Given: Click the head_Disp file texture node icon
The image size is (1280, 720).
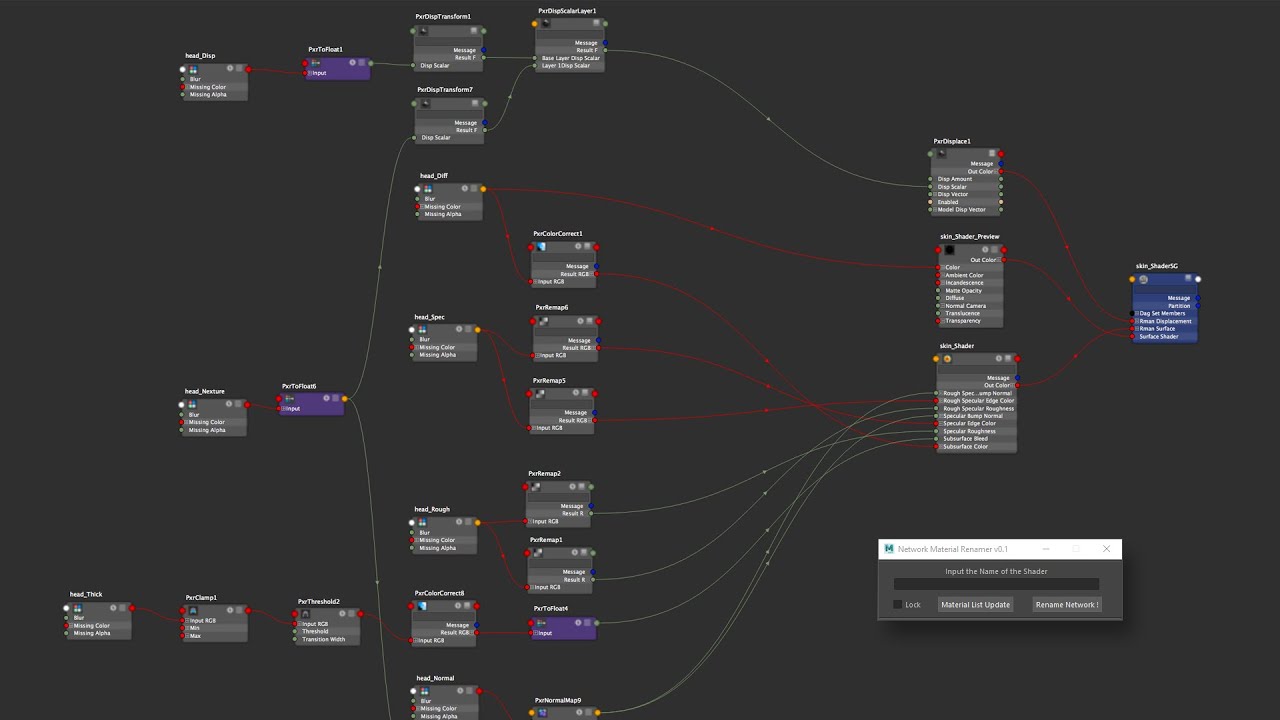Looking at the screenshot, I should [193, 69].
